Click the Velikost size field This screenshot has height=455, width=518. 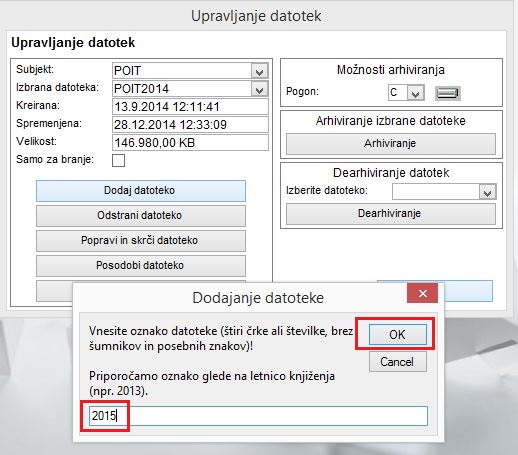(x=190, y=143)
